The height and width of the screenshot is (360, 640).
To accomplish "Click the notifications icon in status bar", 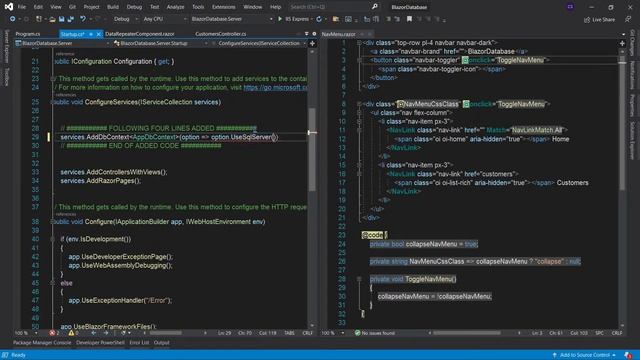I will coord(628,355).
